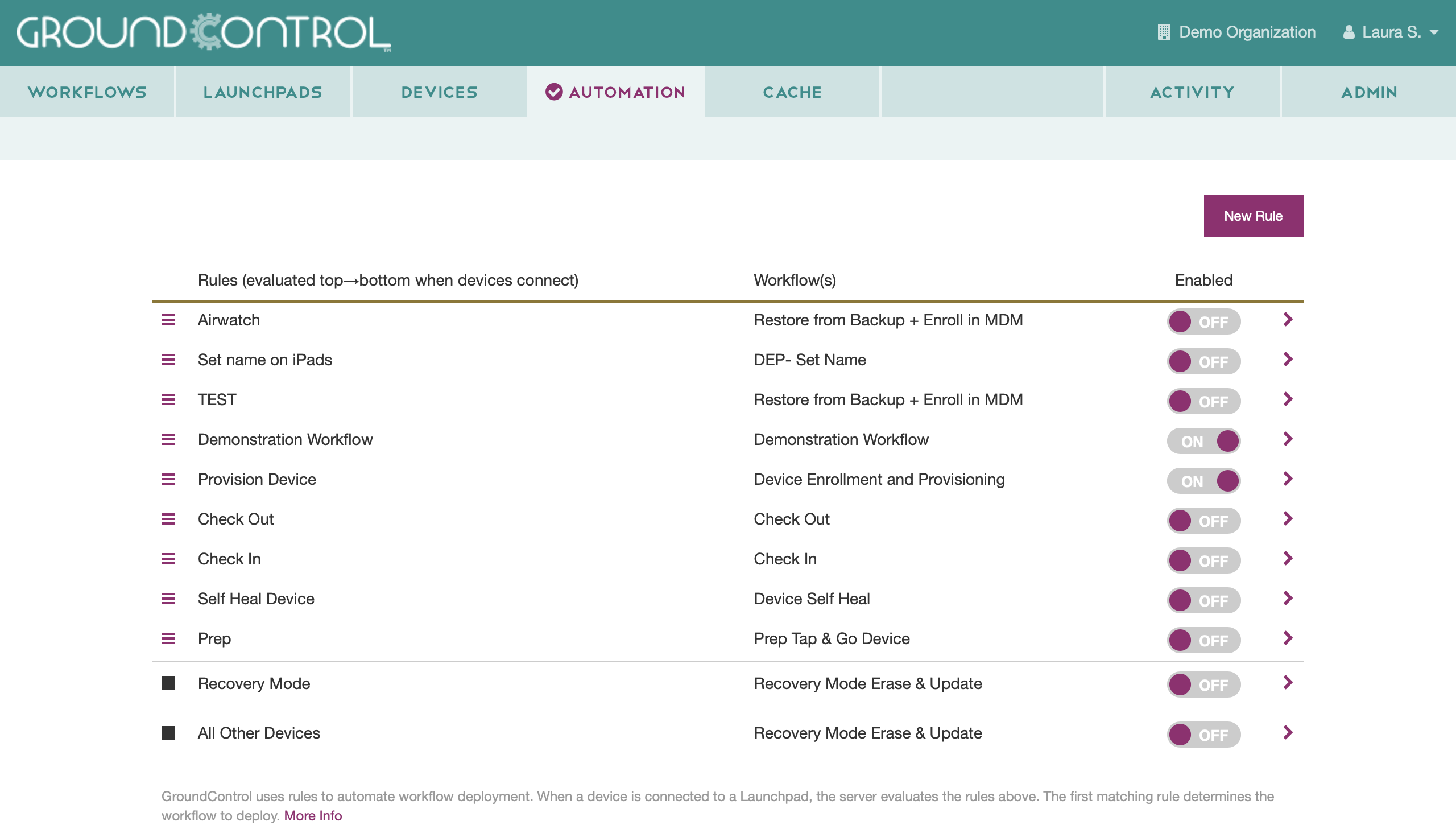This screenshot has width=1456, height=833.
Task: Click drag handle for Demonstration Workflow rule
Action: pyautogui.click(x=168, y=440)
